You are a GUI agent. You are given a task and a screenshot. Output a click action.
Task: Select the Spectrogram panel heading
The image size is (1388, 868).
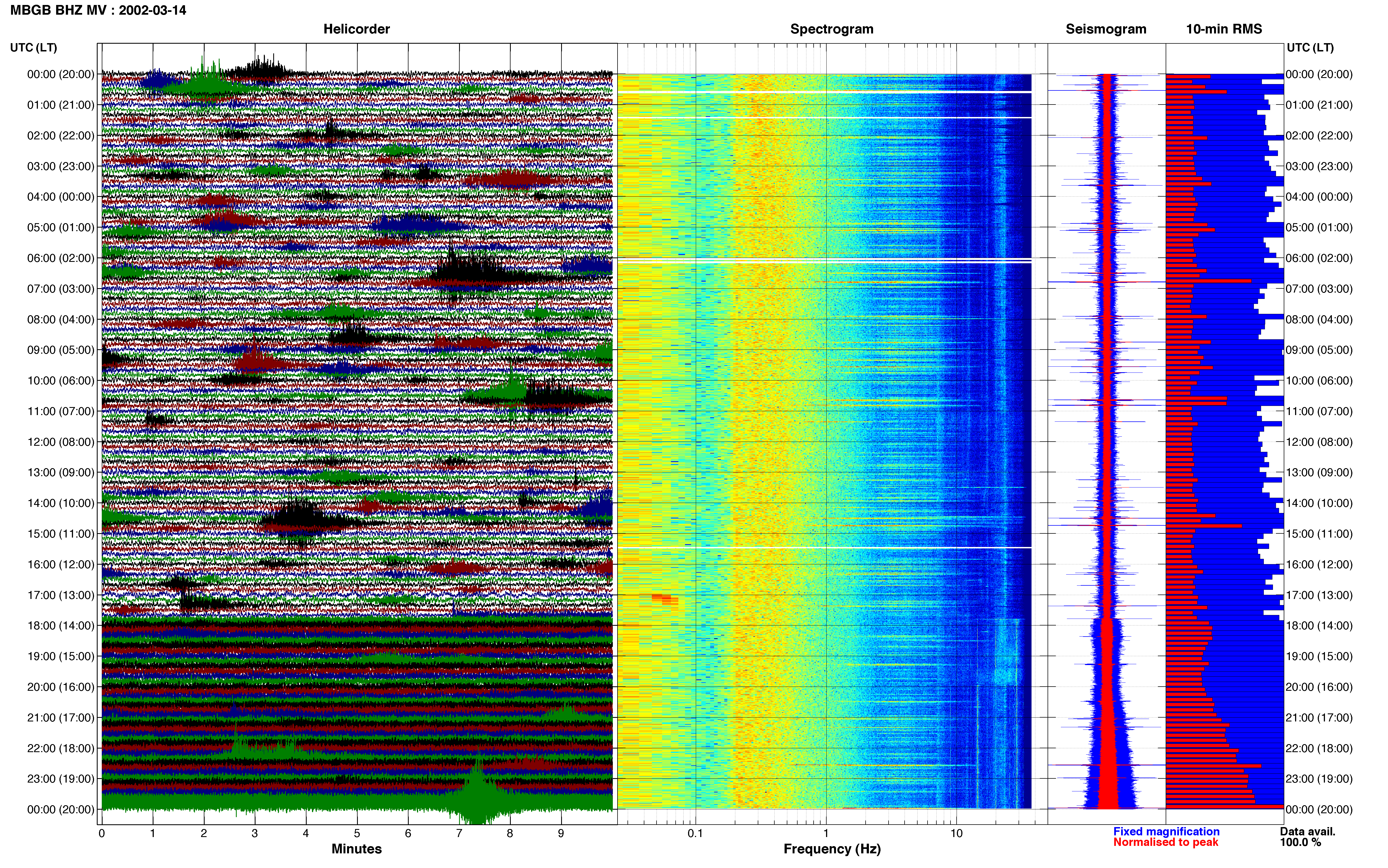tap(832, 29)
